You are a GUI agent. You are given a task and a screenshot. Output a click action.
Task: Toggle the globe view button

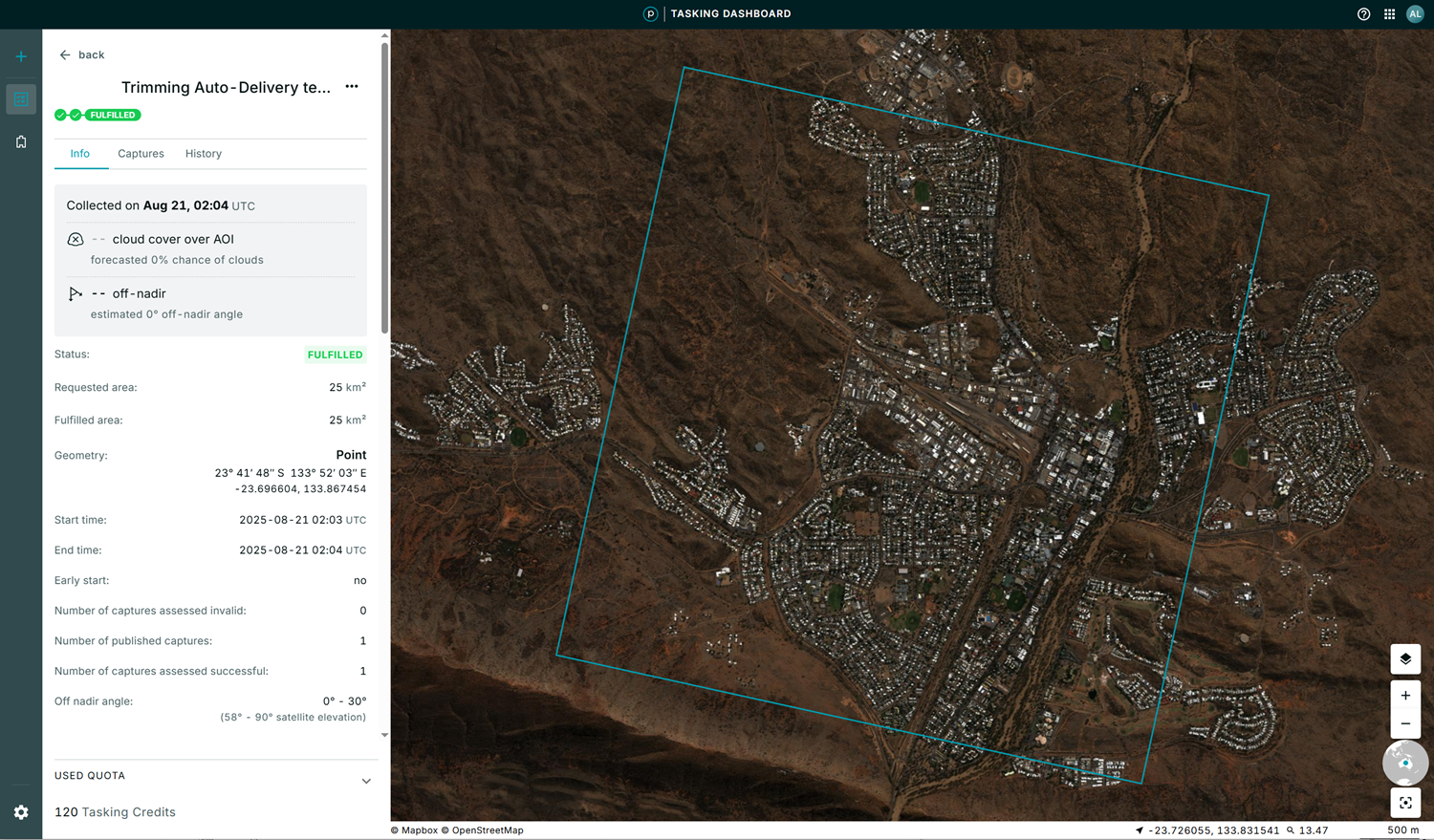(1405, 763)
